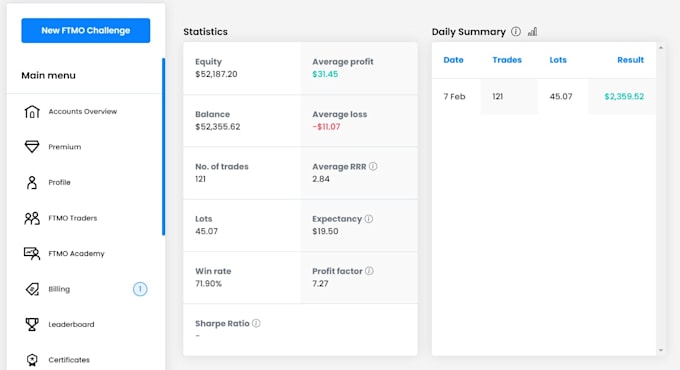
Task: Click the Balance value $52,355.62
Action: [217, 127]
